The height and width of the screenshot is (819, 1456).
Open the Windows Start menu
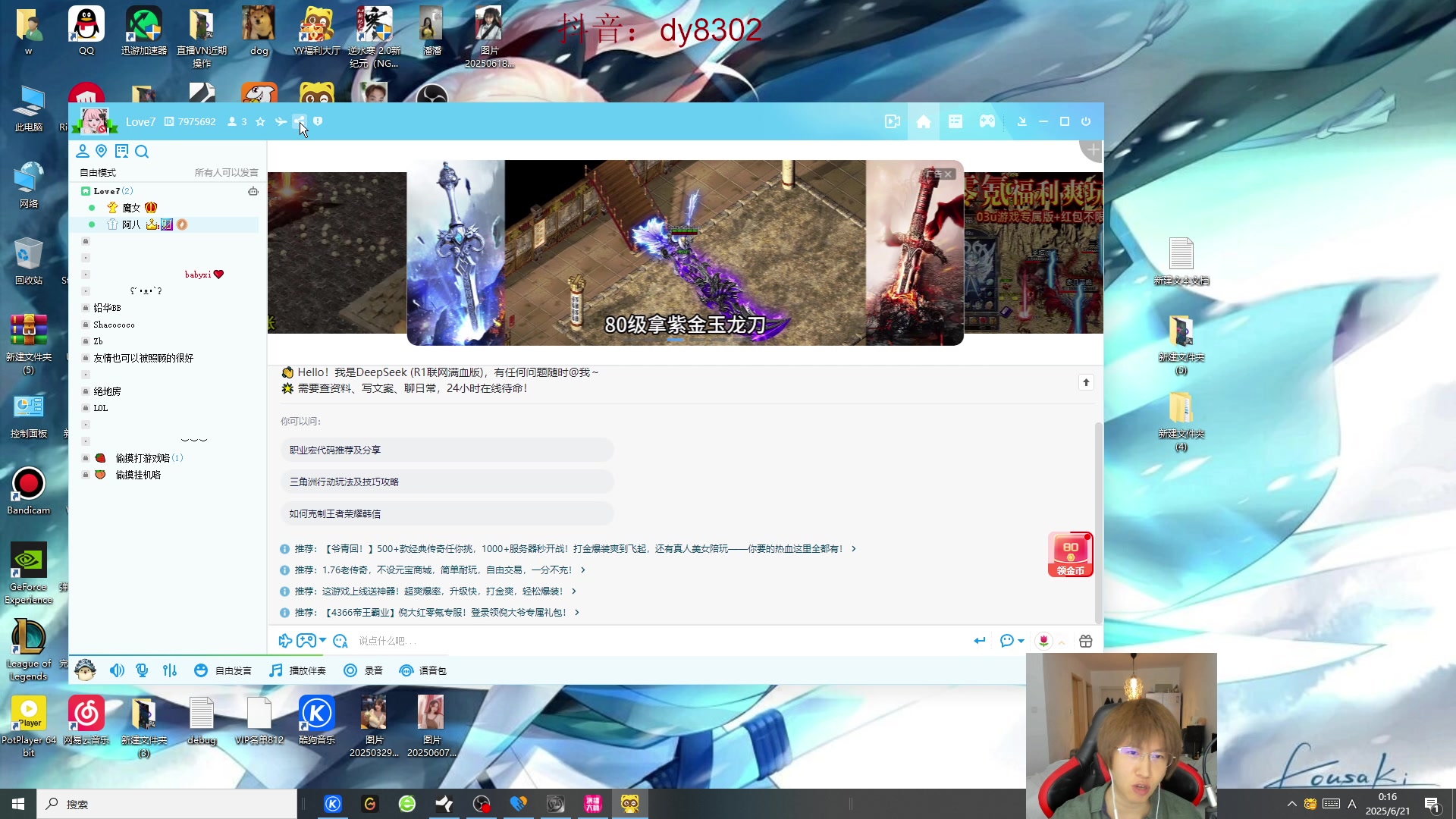(18, 804)
